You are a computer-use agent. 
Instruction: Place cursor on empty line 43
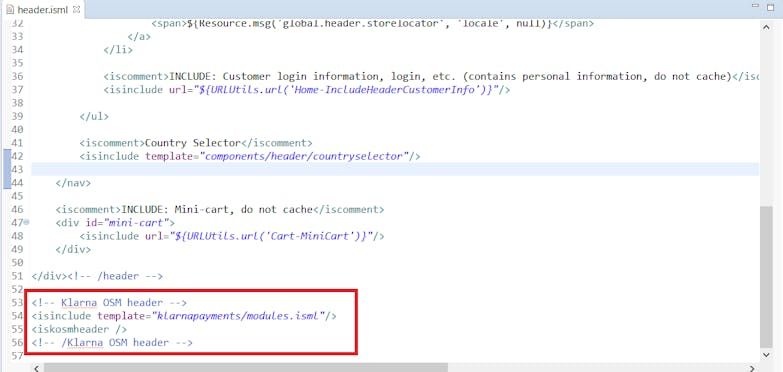coord(394,169)
